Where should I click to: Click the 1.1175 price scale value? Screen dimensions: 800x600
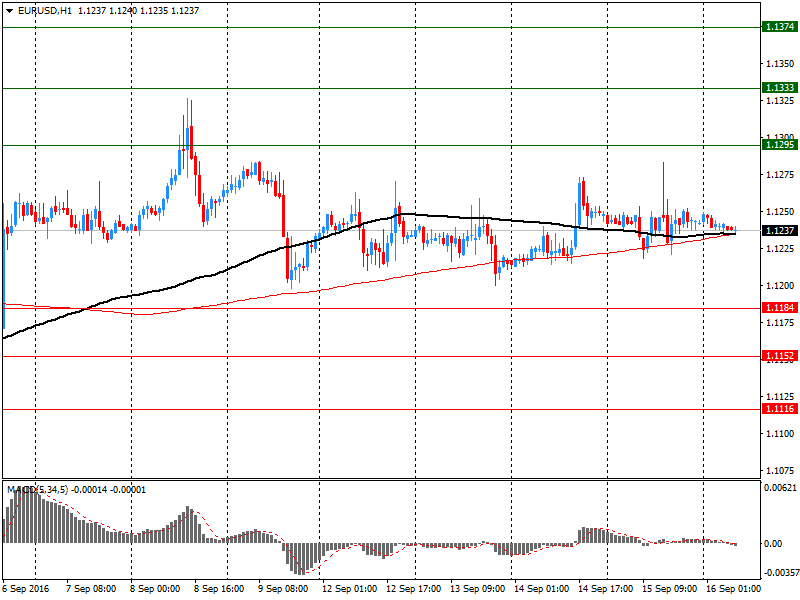coord(780,322)
